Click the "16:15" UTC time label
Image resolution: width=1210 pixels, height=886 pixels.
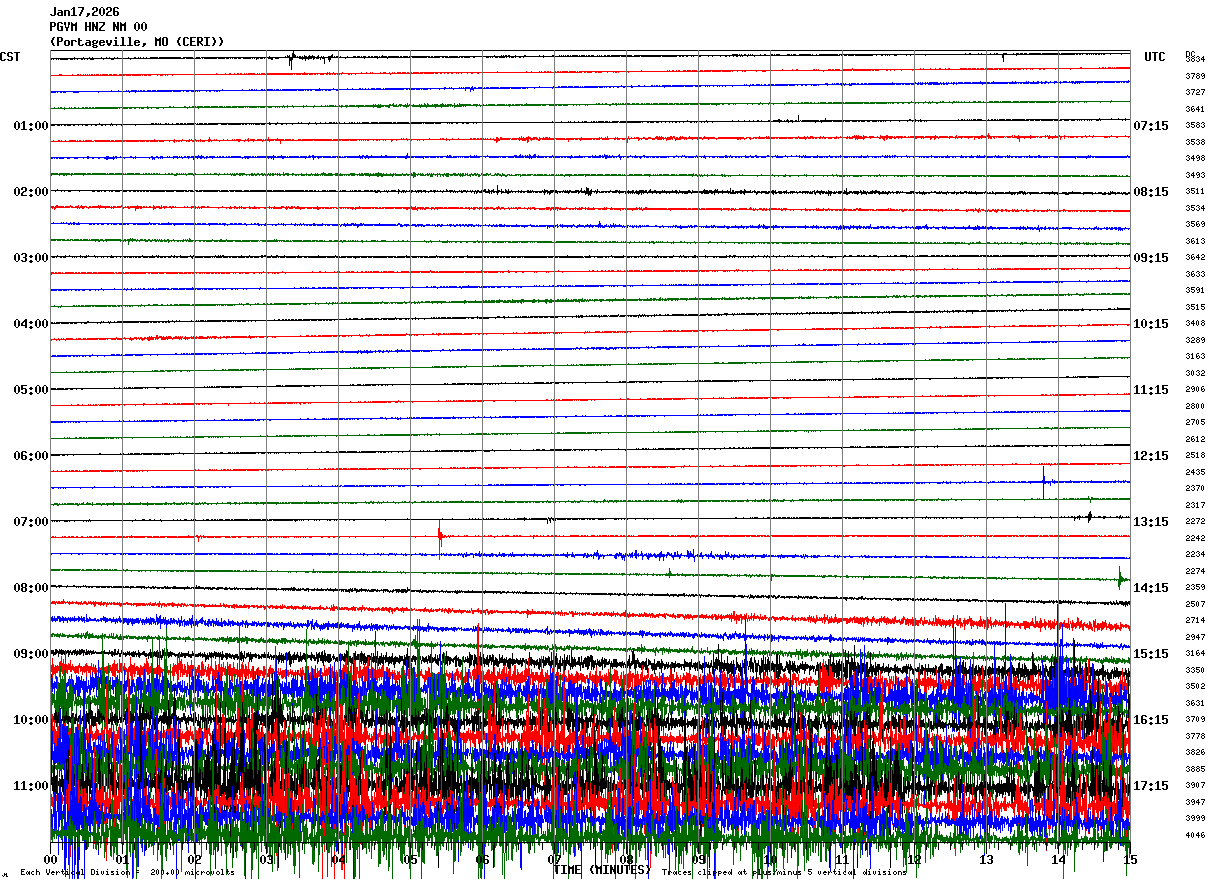pos(1151,720)
